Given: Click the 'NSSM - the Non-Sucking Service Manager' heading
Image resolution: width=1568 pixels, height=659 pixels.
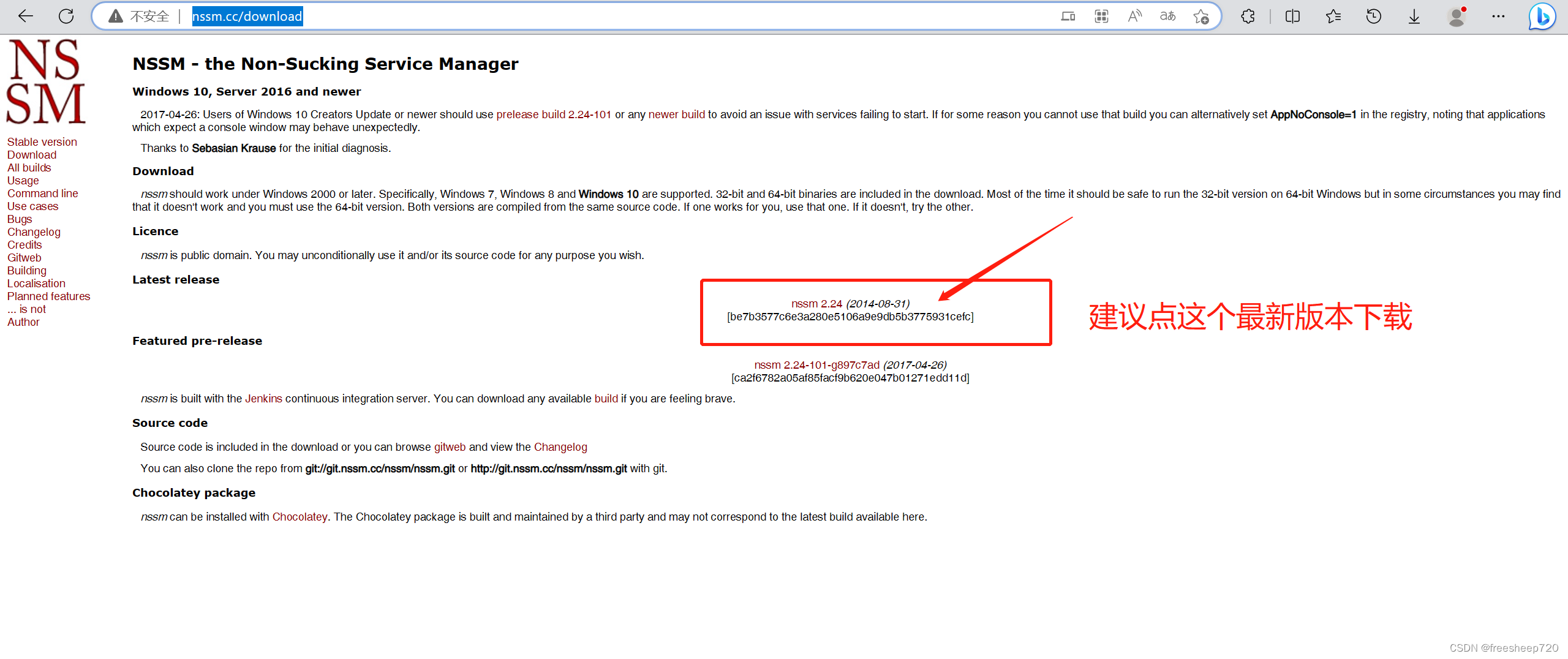Looking at the screenshot, I should pos(325,64).
